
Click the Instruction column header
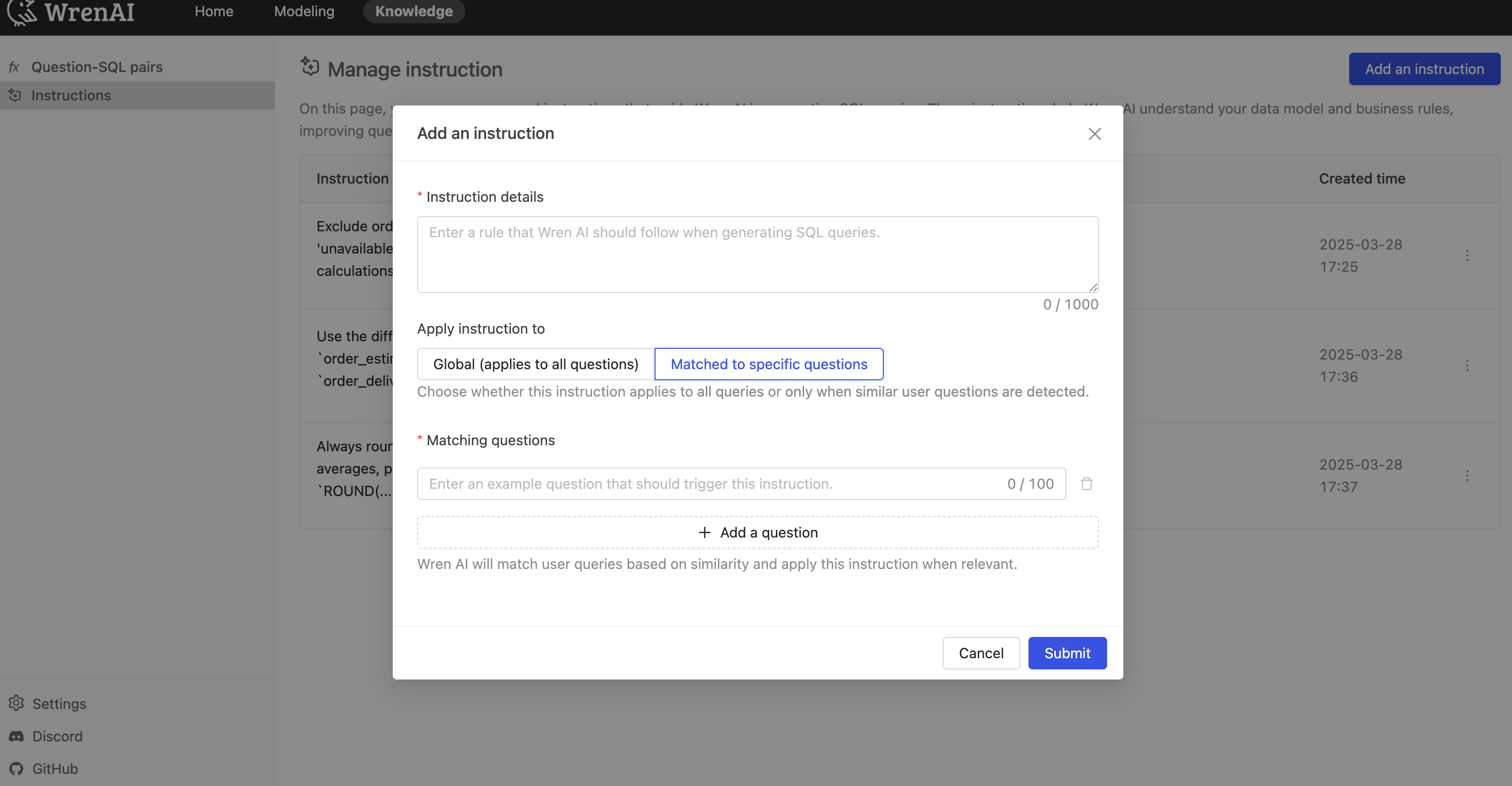click(x=352, y=179)
